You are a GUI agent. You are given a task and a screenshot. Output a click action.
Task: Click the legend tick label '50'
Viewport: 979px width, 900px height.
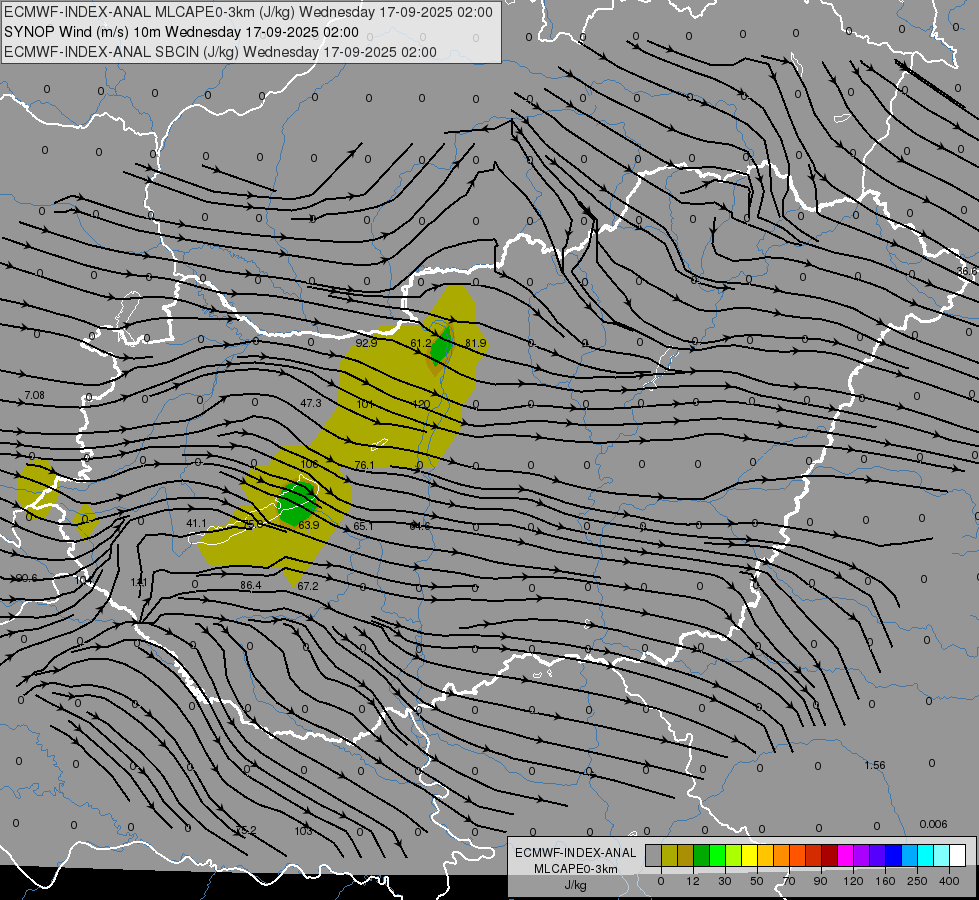(757, 881)
